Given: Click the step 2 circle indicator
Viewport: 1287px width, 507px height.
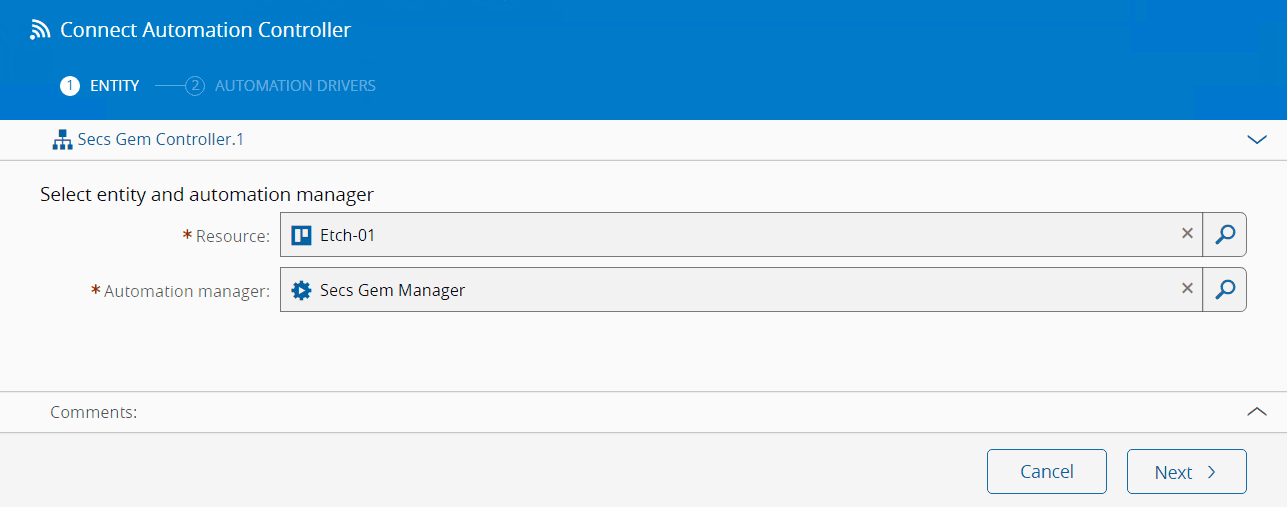Looking at the screenshot, I should click(195, 86).
